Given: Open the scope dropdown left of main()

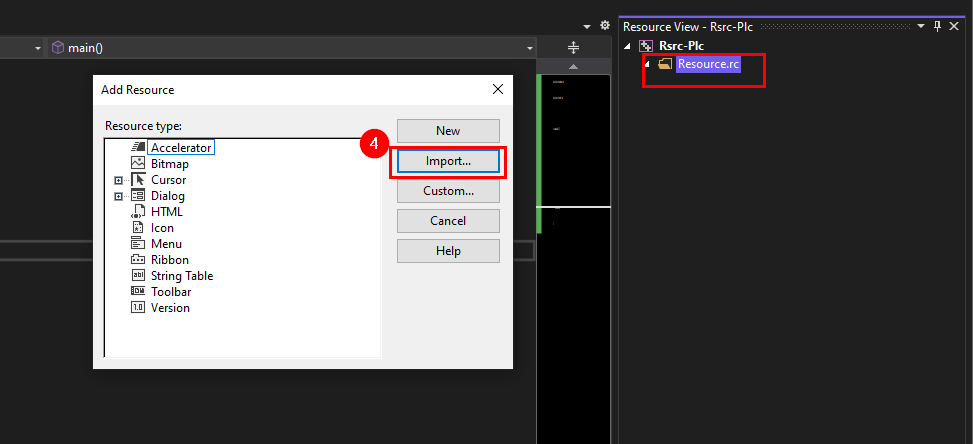Looking at the screenshot, I should tap(38, 48).
